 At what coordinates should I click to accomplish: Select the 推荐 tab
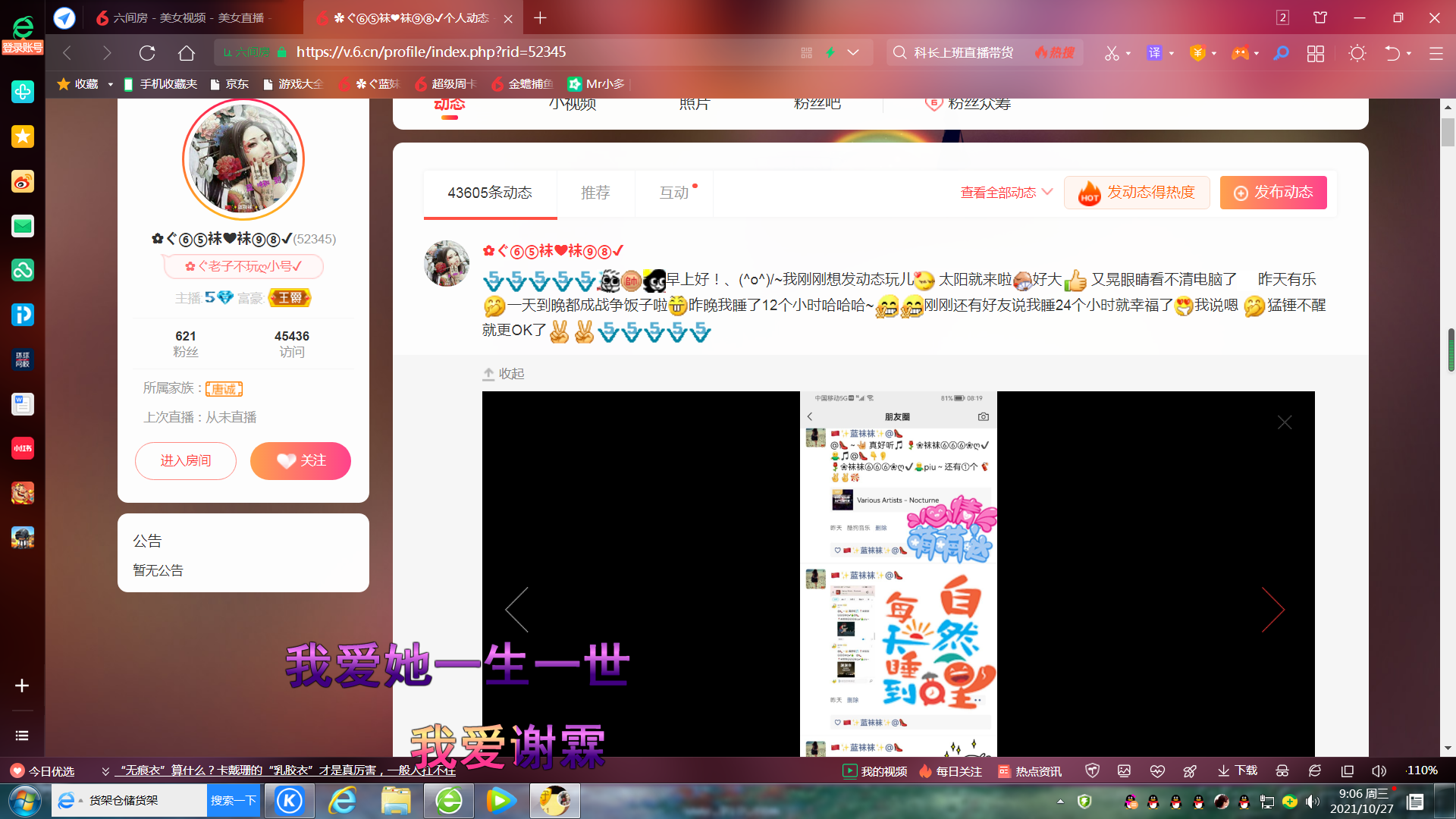595,193
